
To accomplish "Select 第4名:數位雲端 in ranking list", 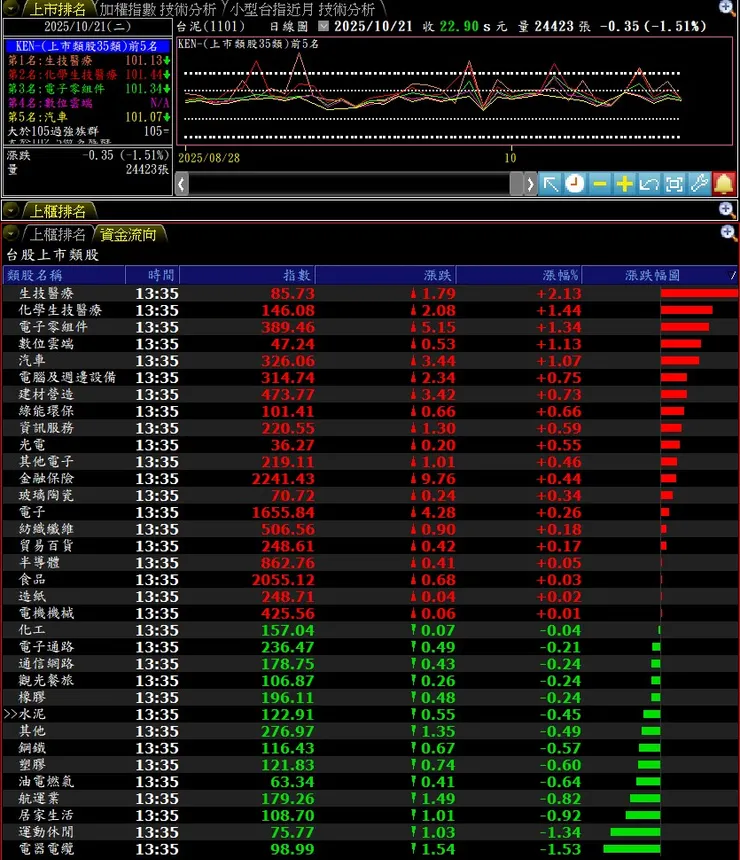I will (x=87, y=103).
